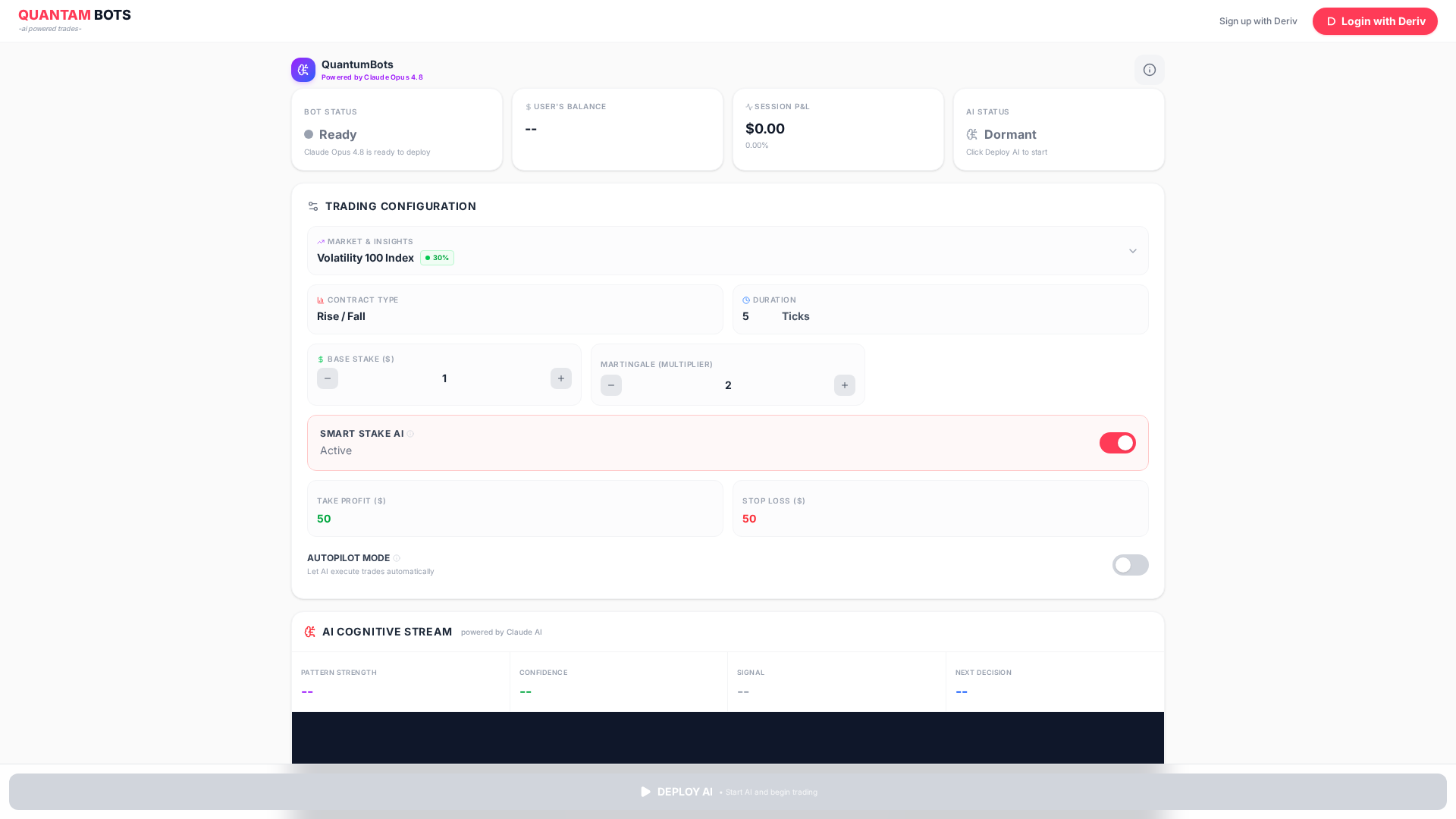Click the Quantam Bots site logo
The height and width of the screenshot is (819, 1456).
(x=74, y=20)
